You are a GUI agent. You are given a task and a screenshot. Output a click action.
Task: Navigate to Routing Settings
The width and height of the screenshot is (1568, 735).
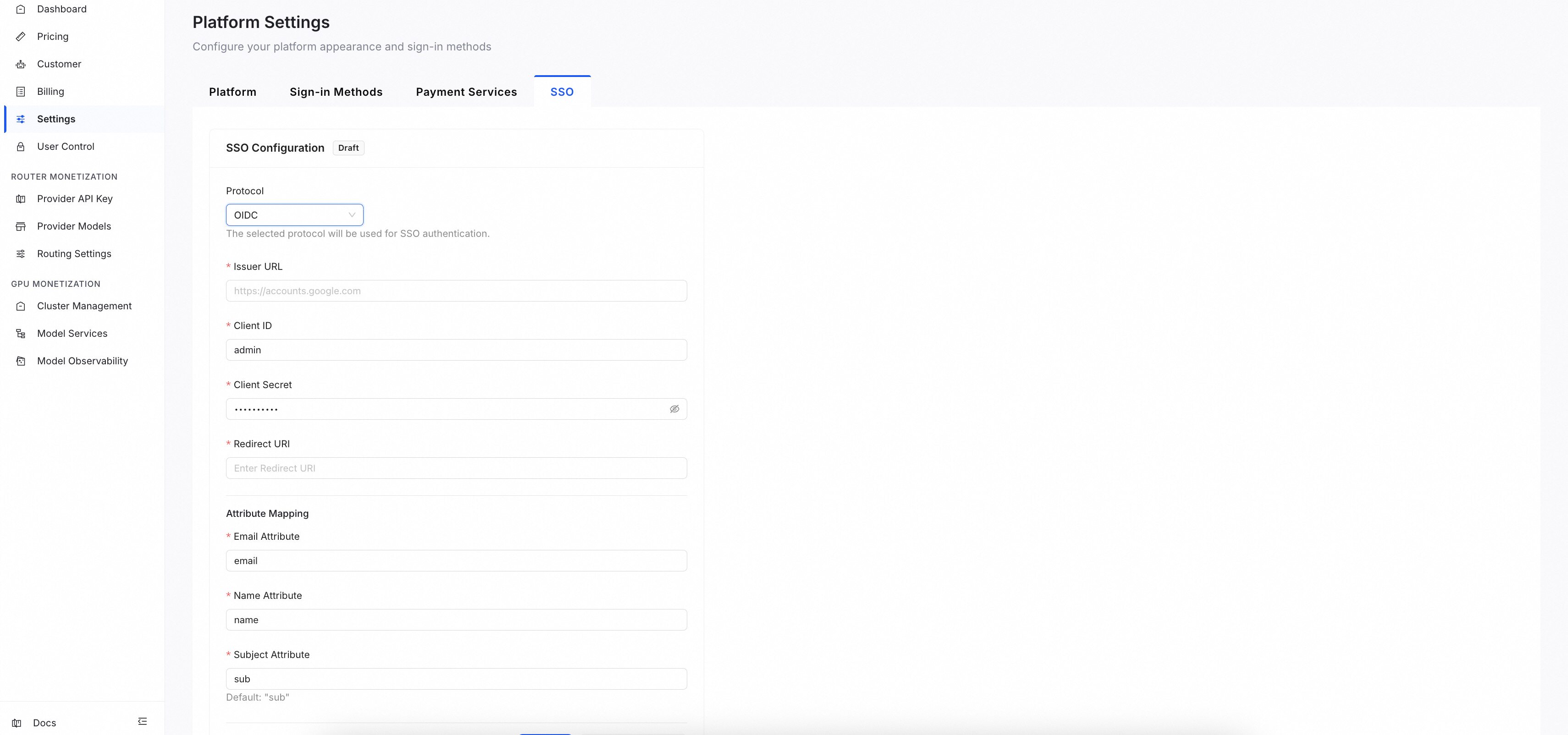[x=74, y=254]
